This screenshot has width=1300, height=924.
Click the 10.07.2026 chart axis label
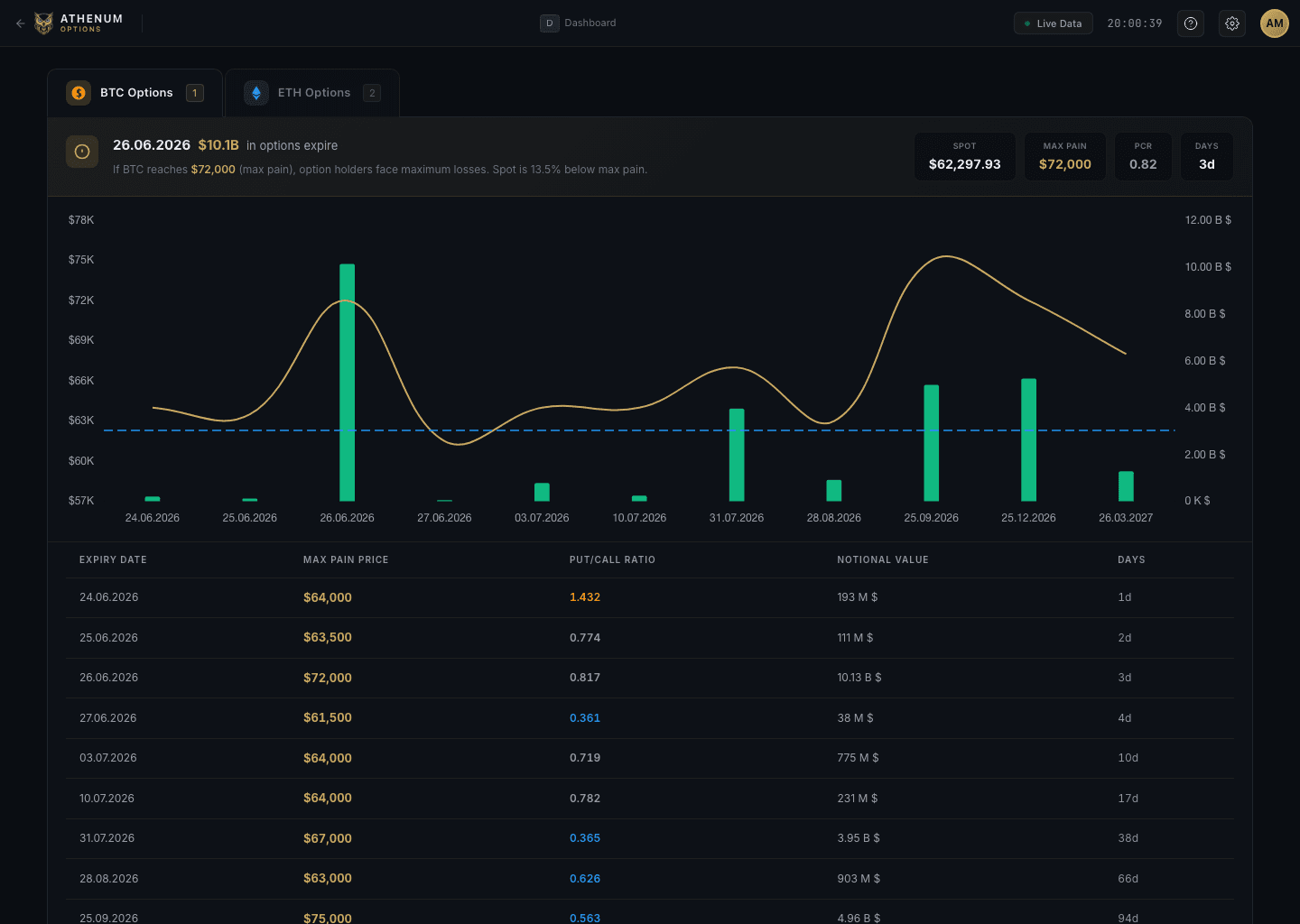click(x=639, y=518)
